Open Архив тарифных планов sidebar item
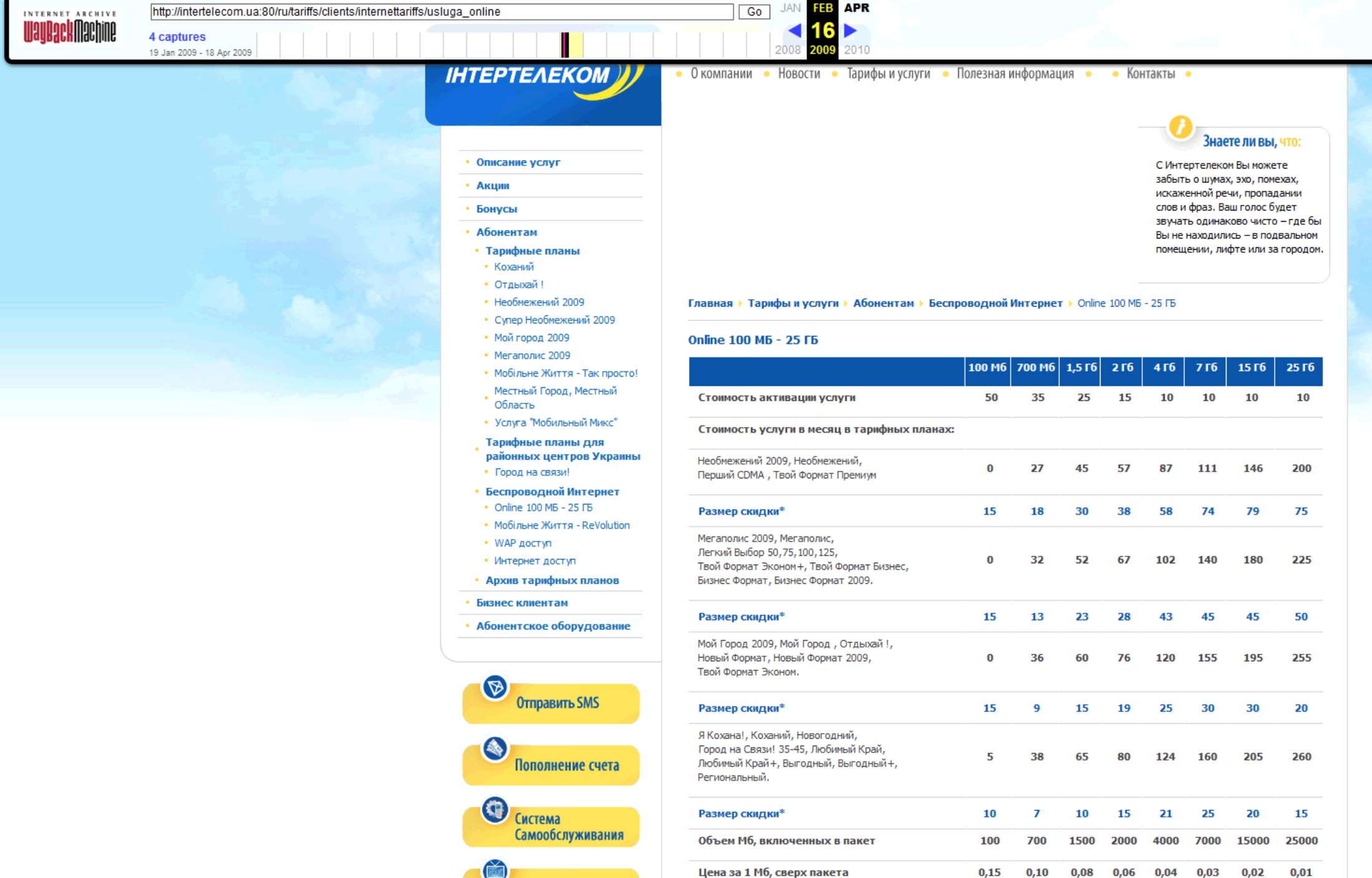The height and width of the screenshot is (878, 1372). [552, 580]
